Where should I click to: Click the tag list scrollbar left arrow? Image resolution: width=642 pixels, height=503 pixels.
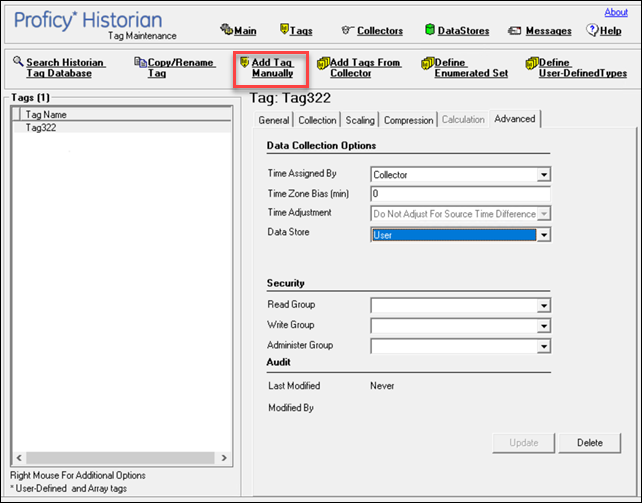pyautogui.click(x=19, y=458)
